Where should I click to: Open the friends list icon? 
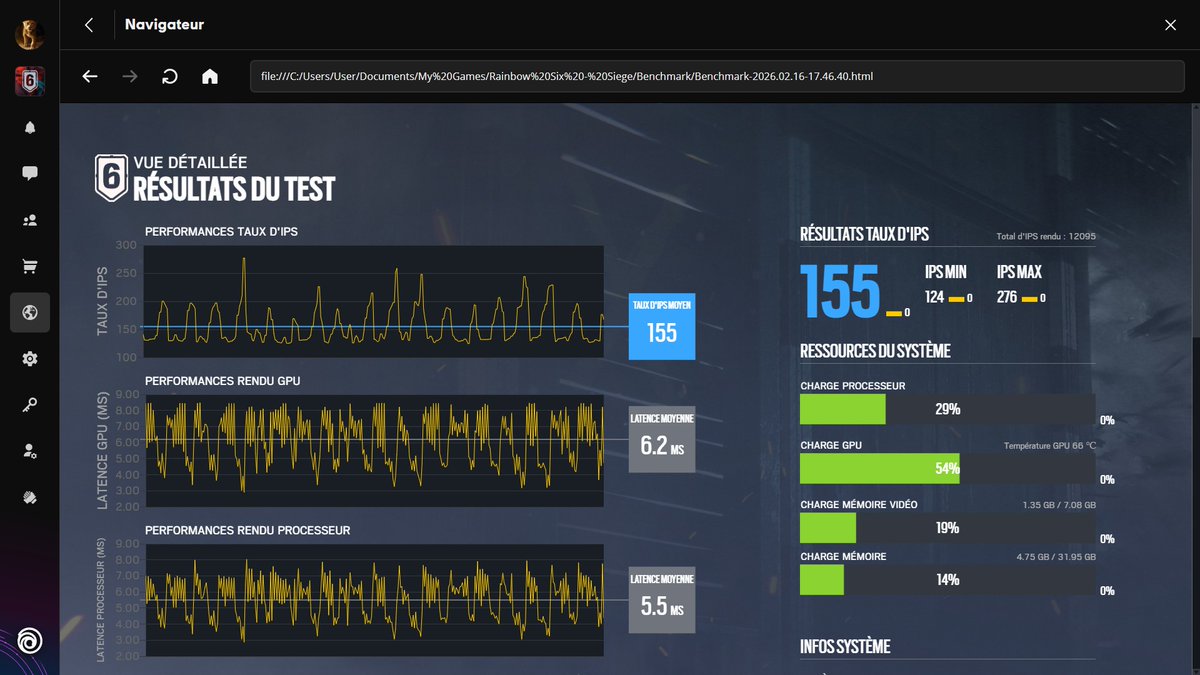(30, 220)
